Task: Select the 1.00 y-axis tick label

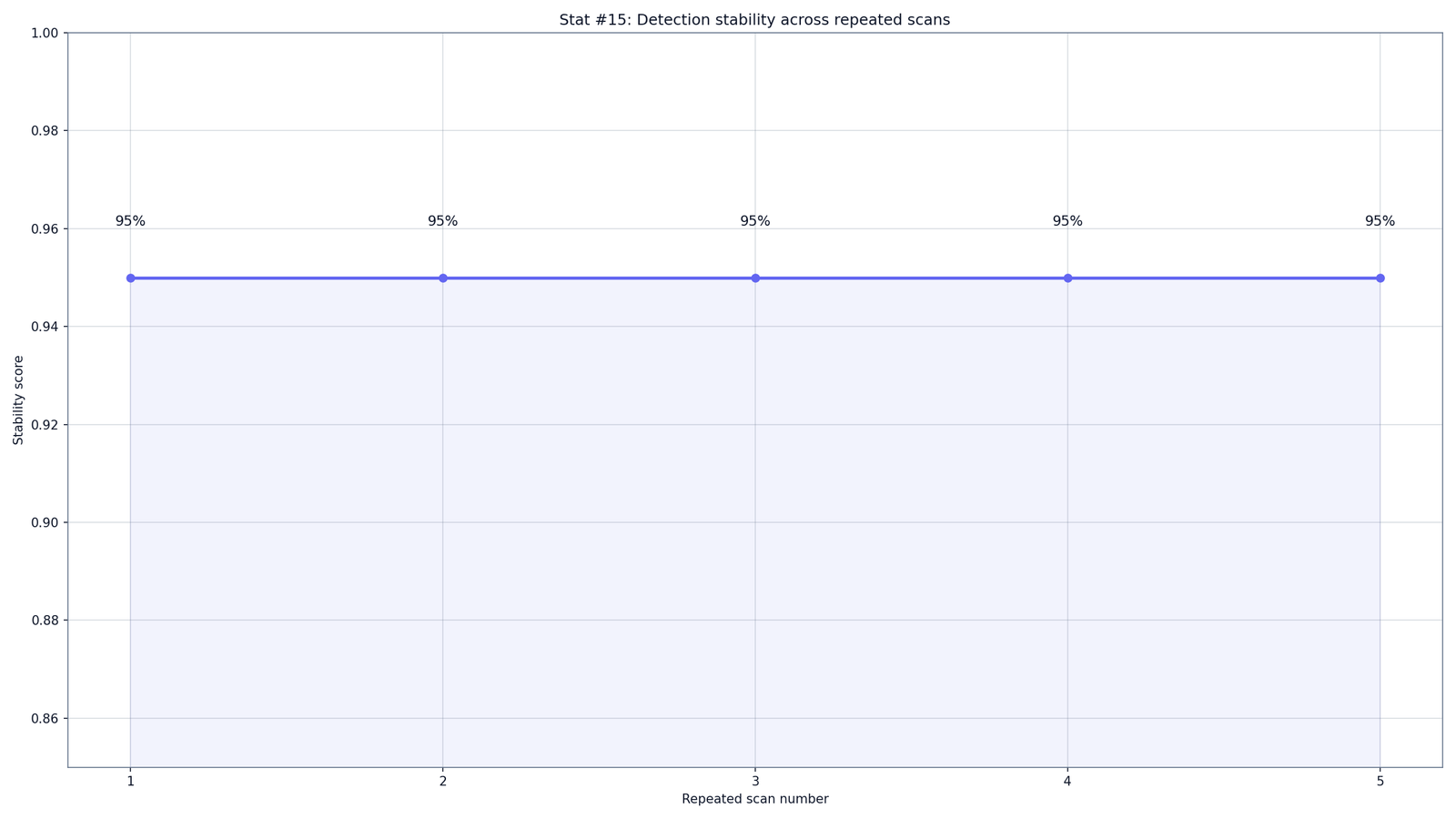Action: click(x=45, y=33)
